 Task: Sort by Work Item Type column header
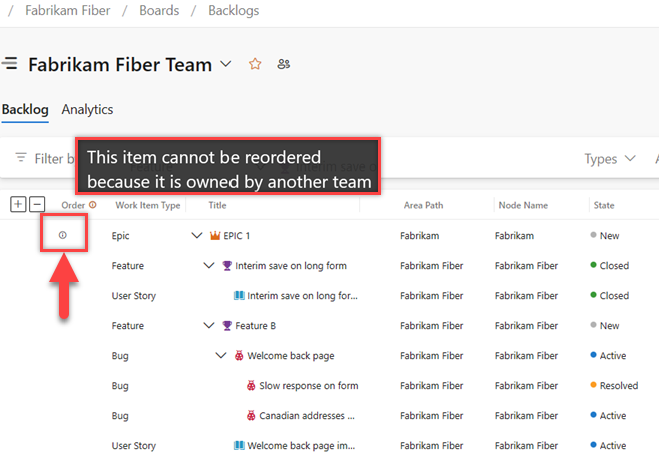pos(148,205)
